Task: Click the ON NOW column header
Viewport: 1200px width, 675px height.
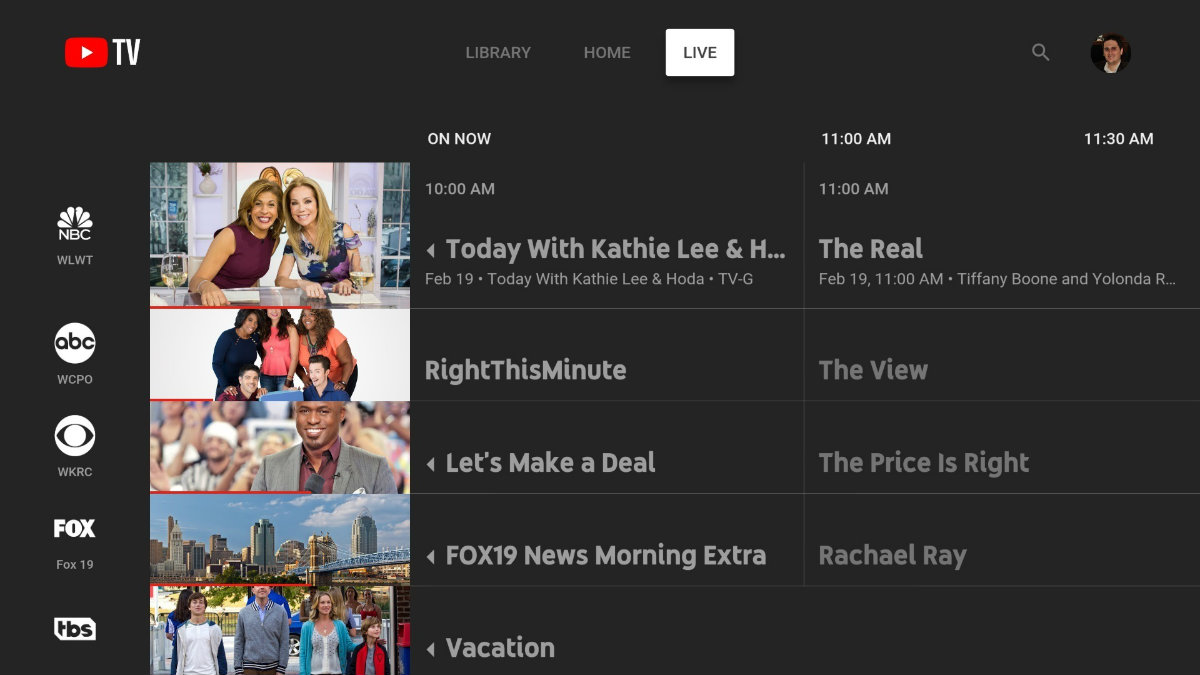Action: (459, 139)
